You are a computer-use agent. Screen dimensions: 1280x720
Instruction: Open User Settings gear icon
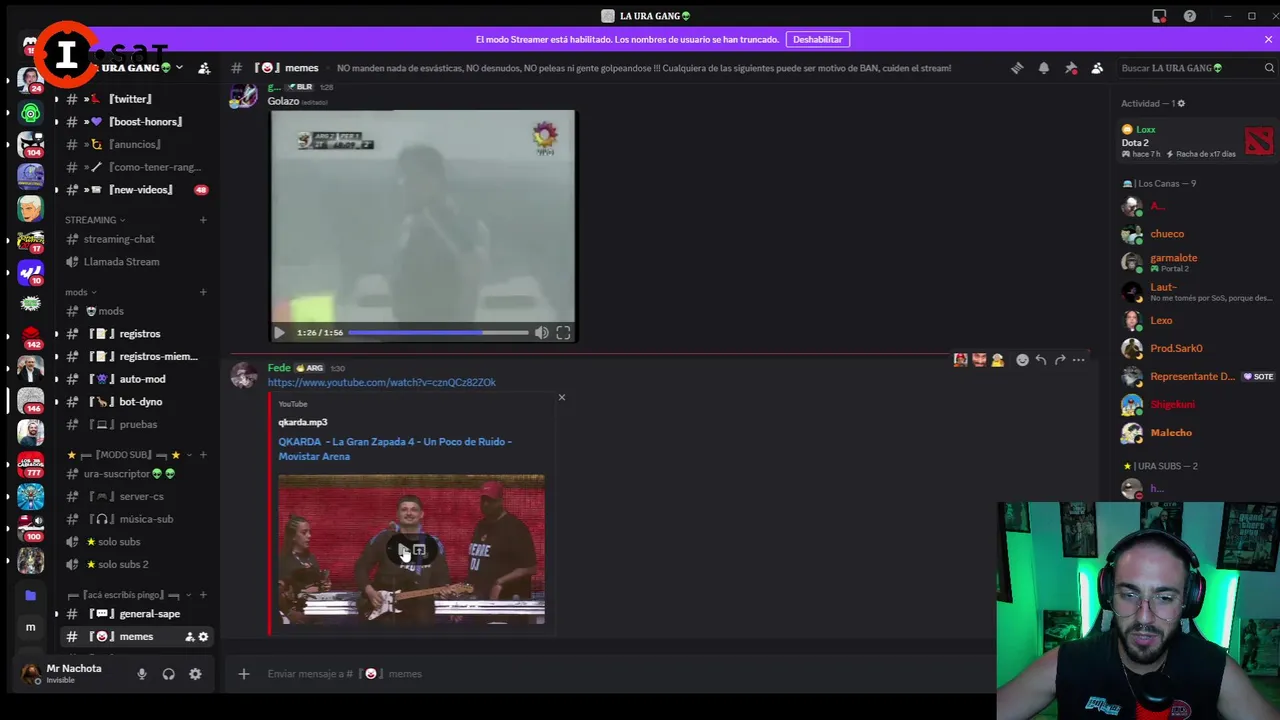[x=195, y=674]
